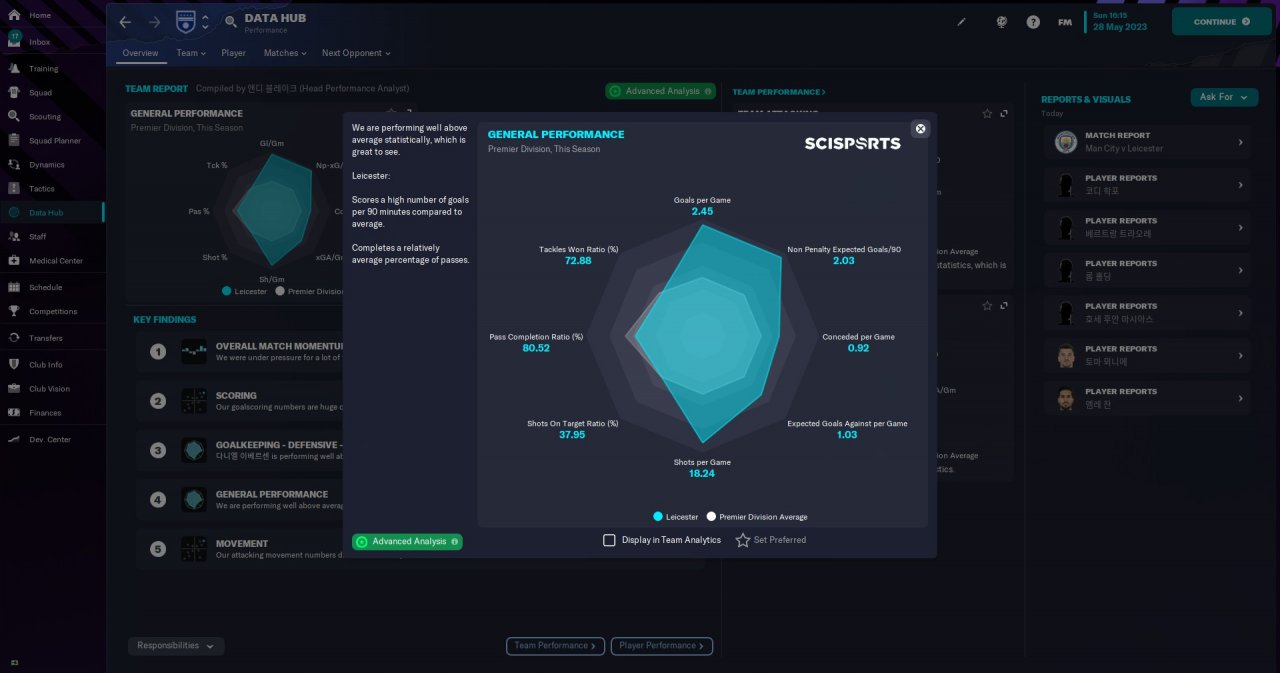Navigate forward with the right arrow

[154, 22]
